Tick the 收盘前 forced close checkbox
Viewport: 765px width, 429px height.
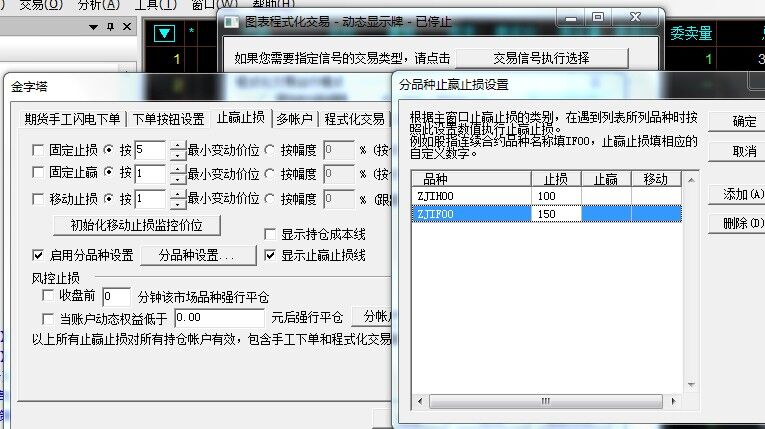[48, 295]
